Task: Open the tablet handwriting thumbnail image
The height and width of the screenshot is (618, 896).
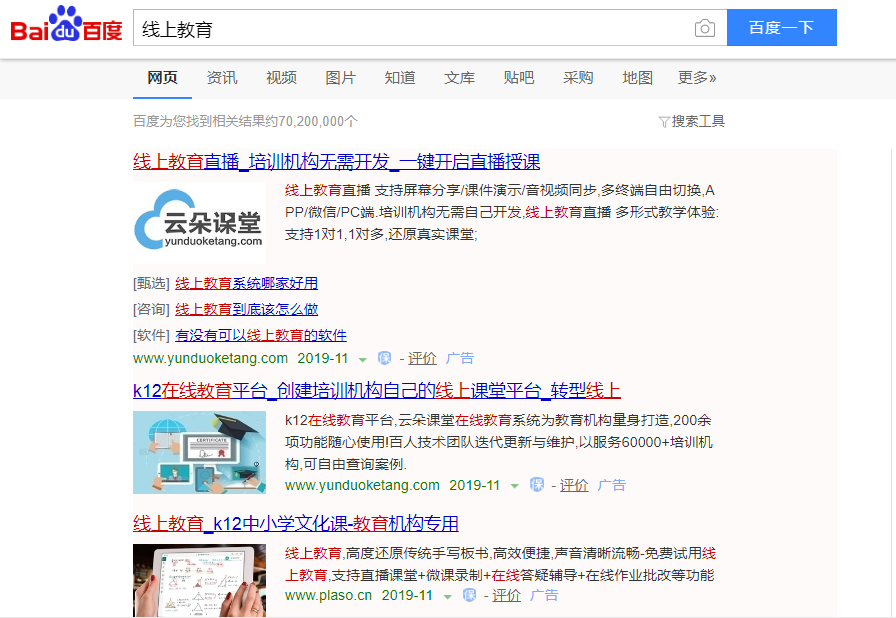Action: 199,580
